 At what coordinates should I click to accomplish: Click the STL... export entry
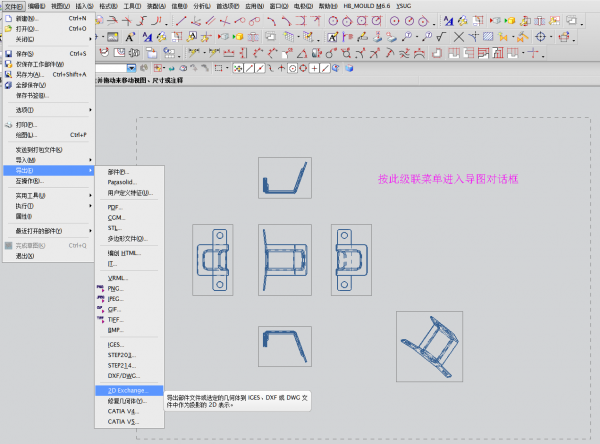(129, 228)
